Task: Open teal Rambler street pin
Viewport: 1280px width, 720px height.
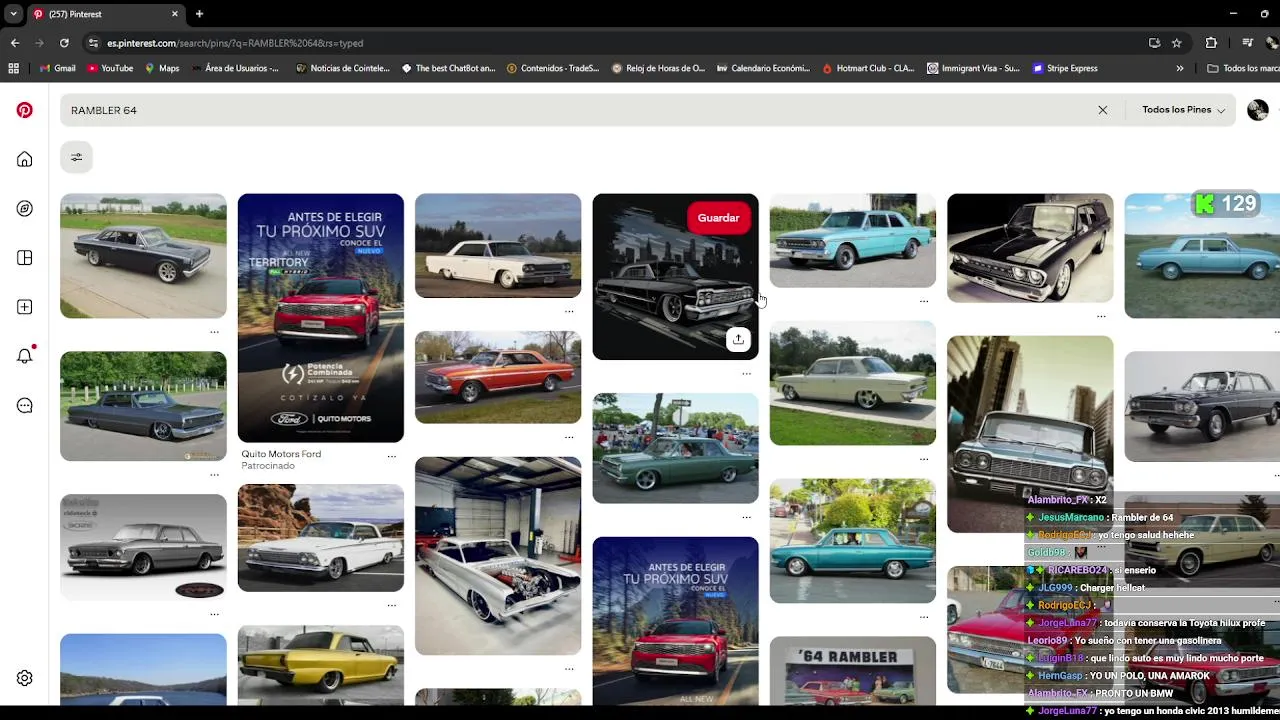Action: (853, 541)
